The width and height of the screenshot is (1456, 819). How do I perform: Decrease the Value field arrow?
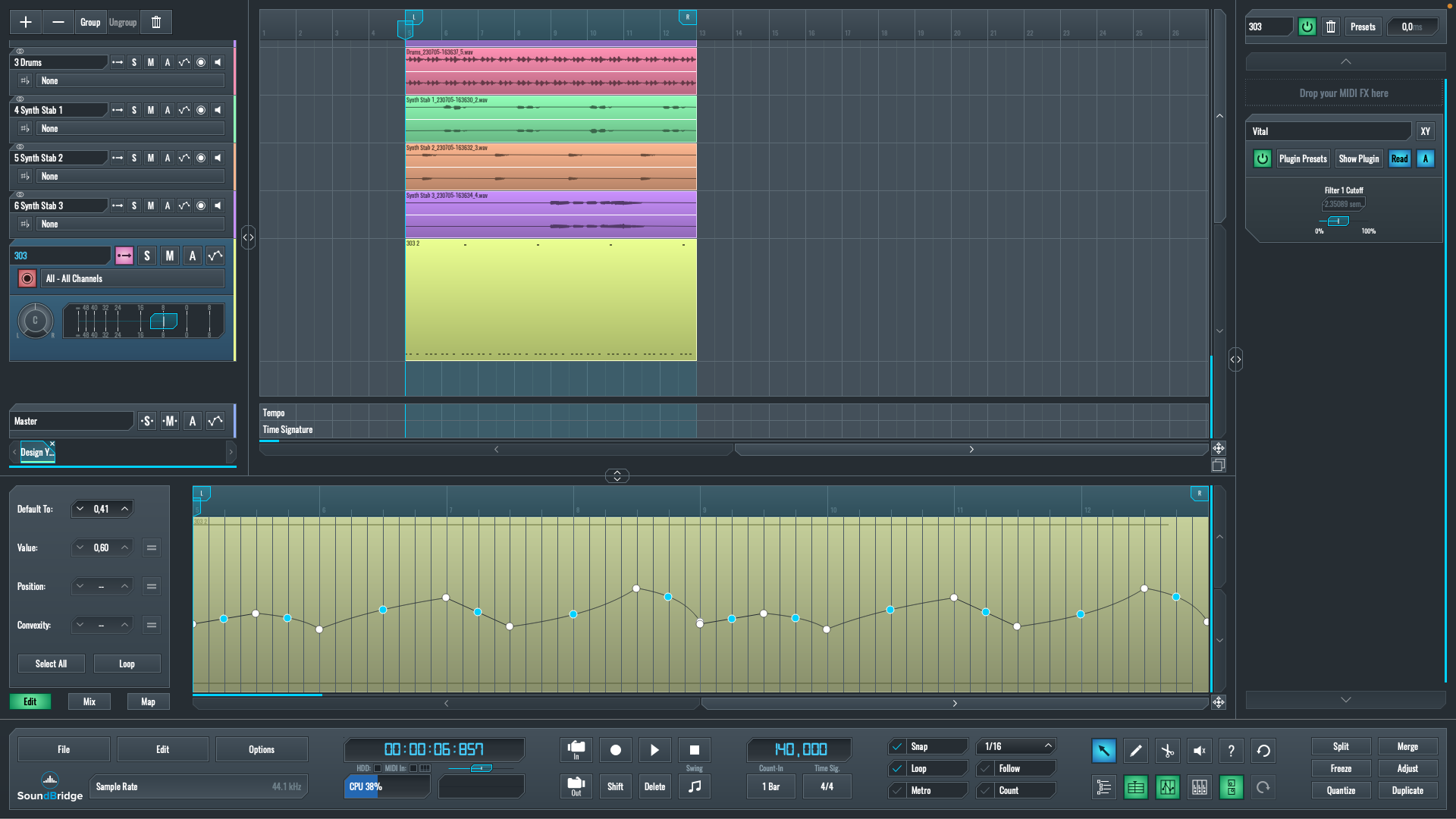tap(80, 548)
